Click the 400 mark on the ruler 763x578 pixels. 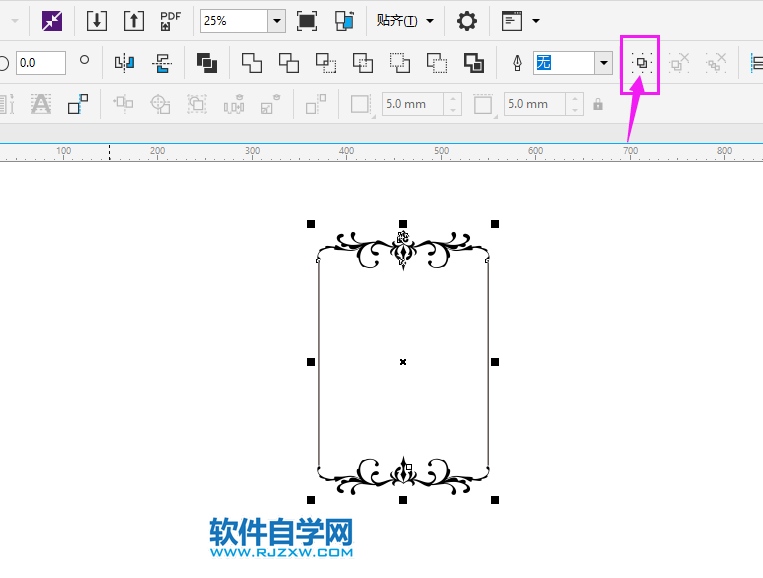[346, 151]
